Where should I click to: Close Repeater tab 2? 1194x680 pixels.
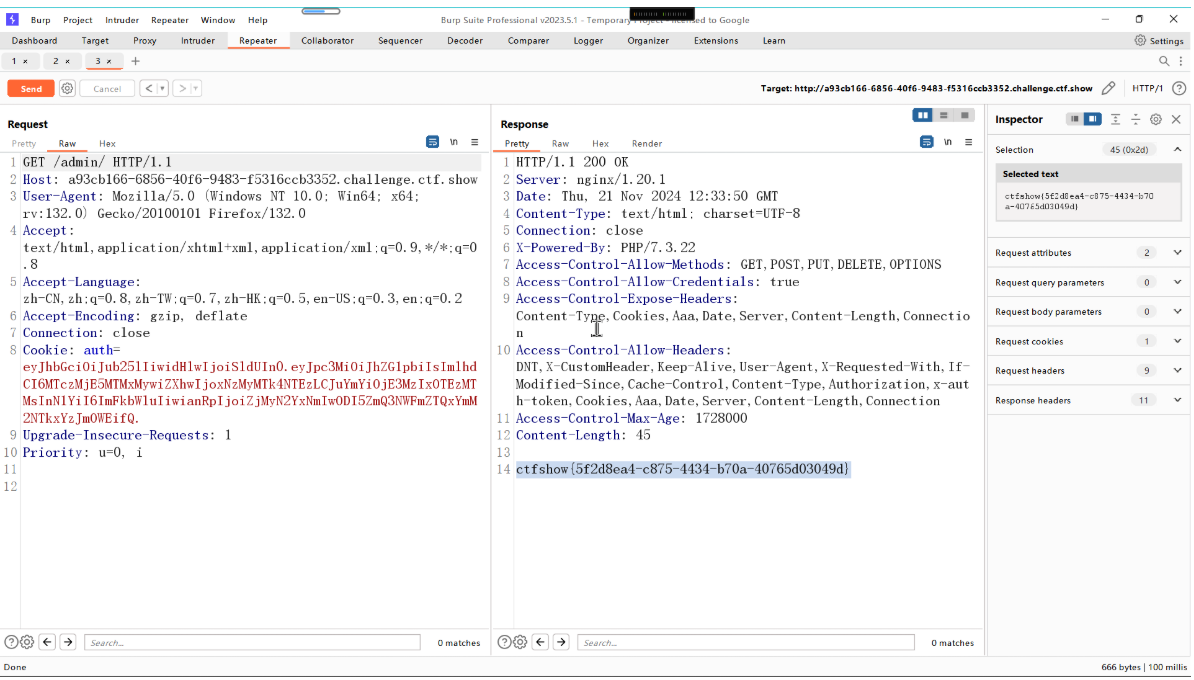(x=67, y=61)
